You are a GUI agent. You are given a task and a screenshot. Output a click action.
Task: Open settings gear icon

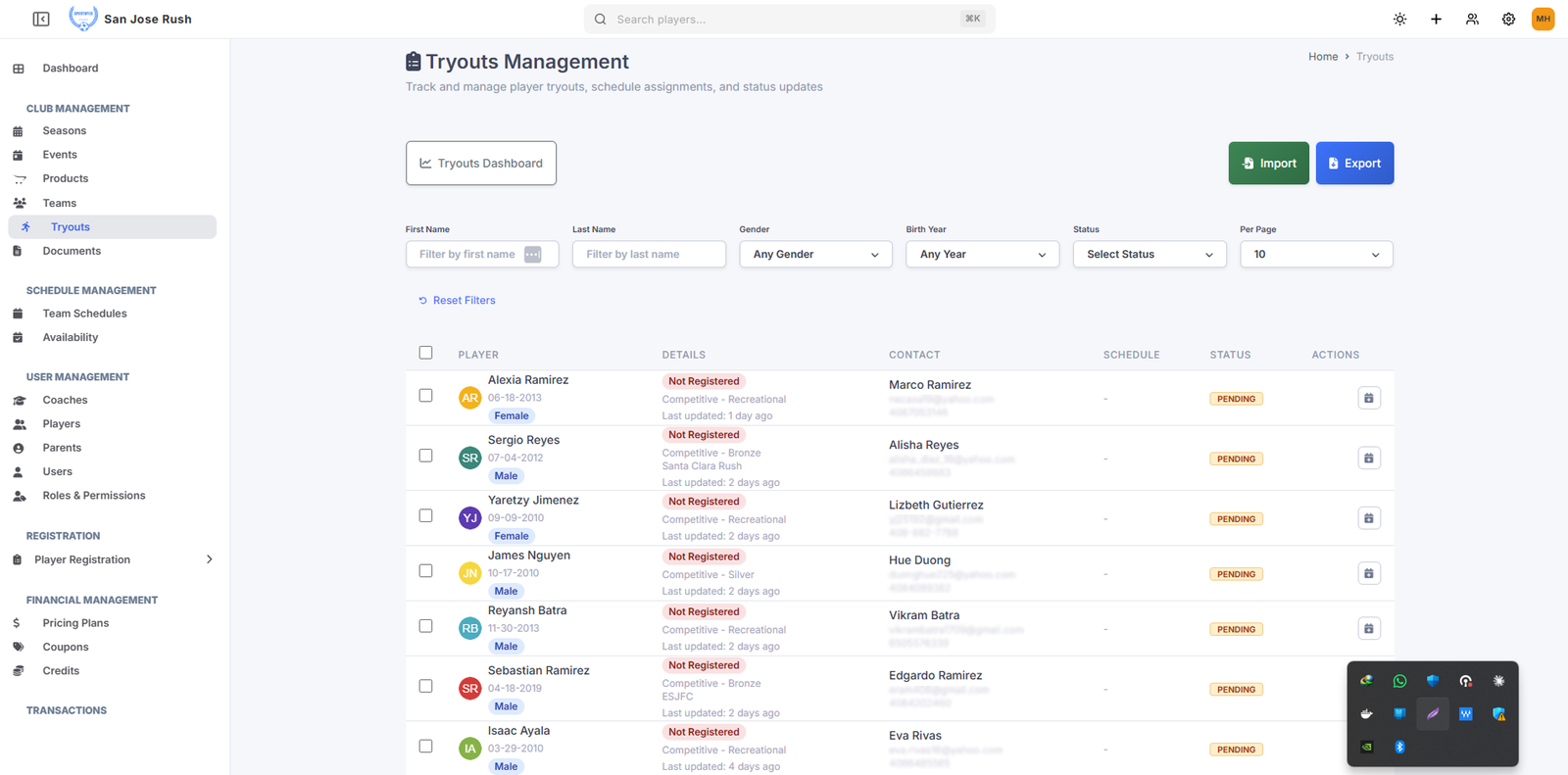(x=1508, y=19)
